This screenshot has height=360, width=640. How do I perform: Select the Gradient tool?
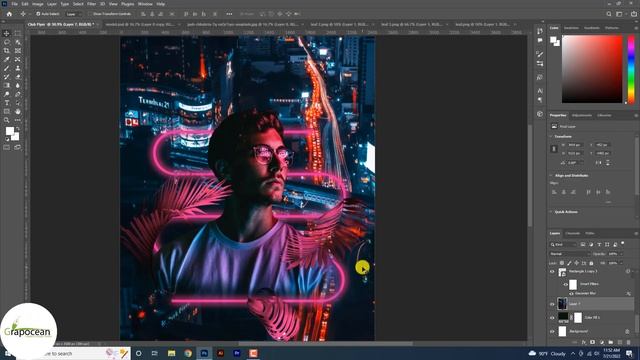[x=7, y=85]
